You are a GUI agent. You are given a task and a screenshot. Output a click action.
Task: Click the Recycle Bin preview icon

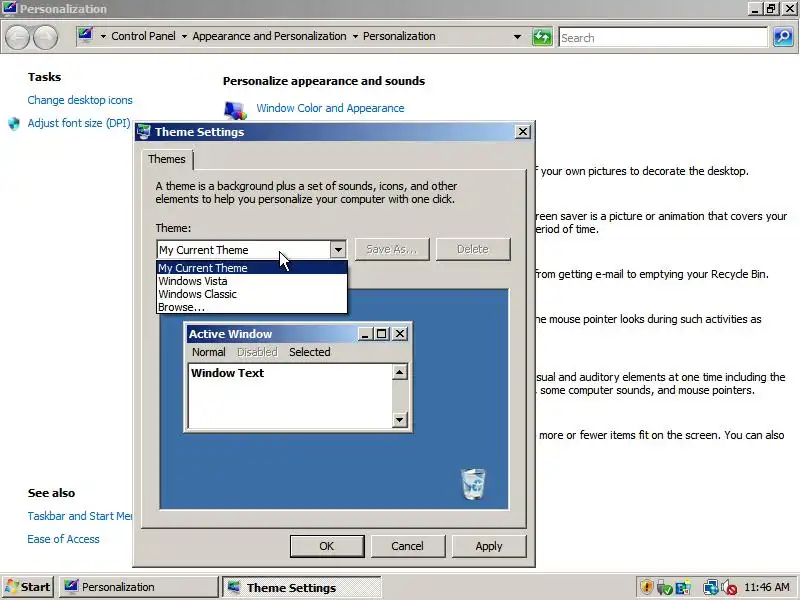473,484
